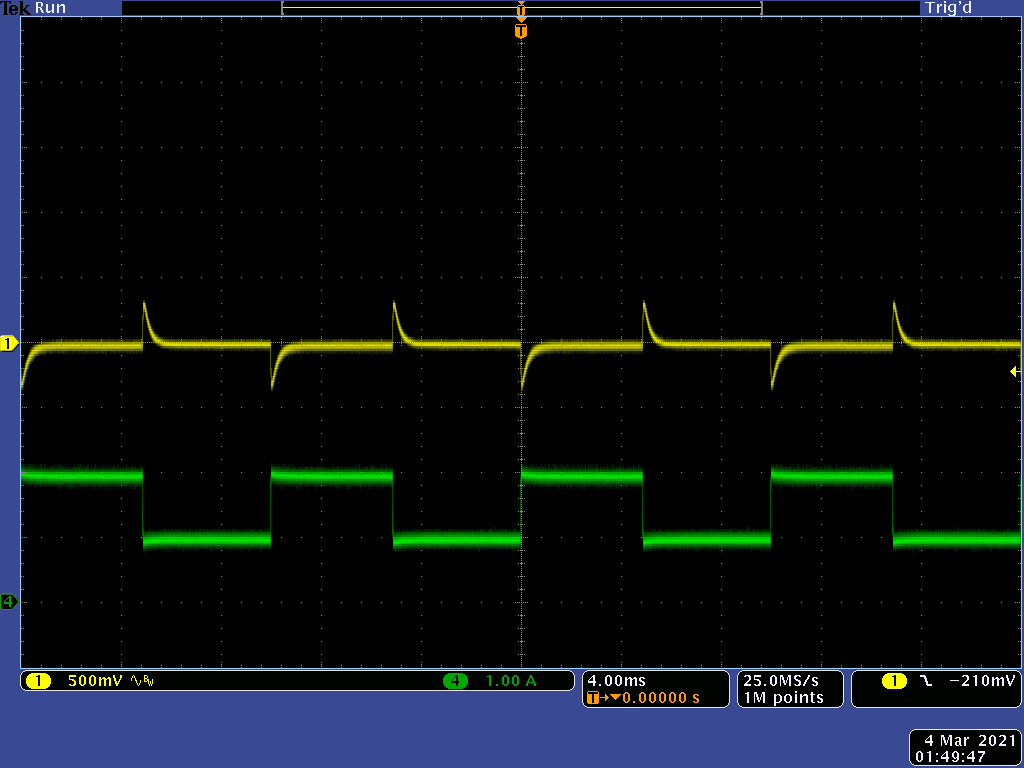
Task: Click the Run acquisition status text
Action: pyautogui.click(x=50, y=8)
